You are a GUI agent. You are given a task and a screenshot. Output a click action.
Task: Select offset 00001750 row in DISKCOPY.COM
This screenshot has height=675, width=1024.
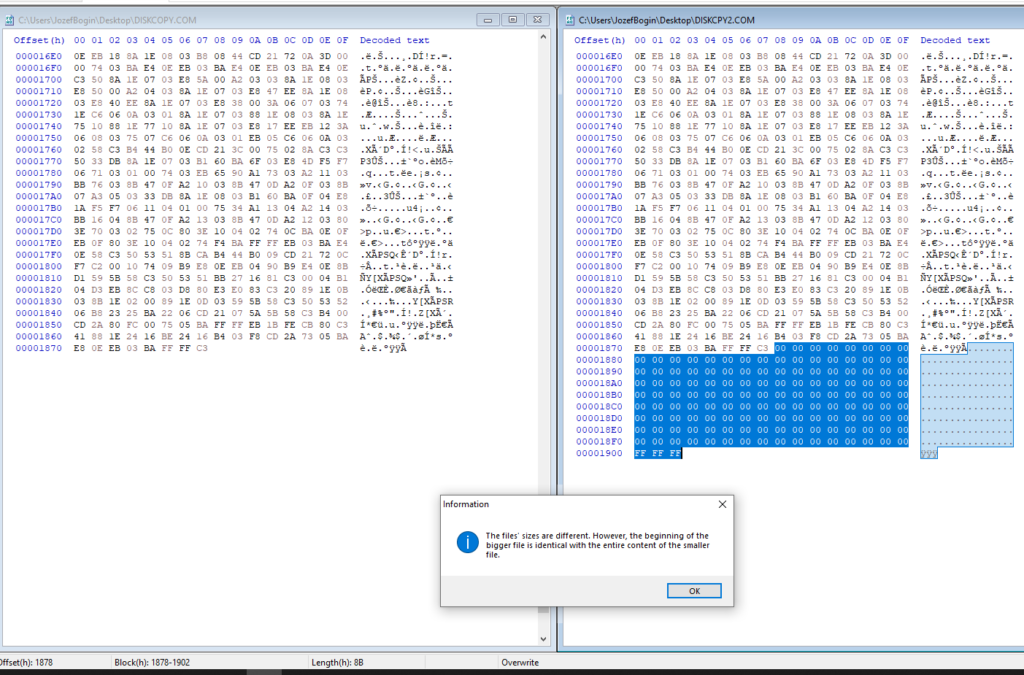pos(234,138)
